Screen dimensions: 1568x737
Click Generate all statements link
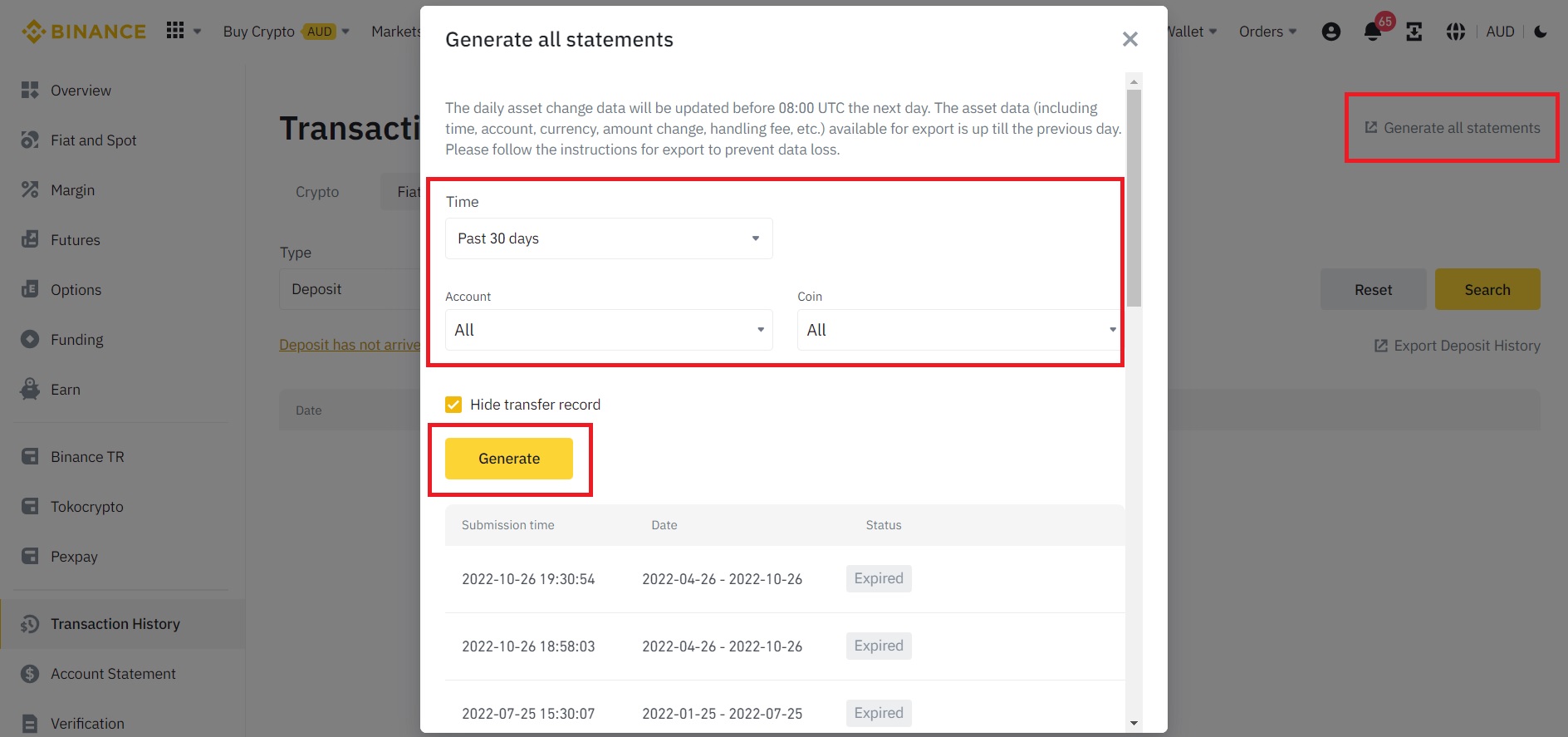[1462, 128]
